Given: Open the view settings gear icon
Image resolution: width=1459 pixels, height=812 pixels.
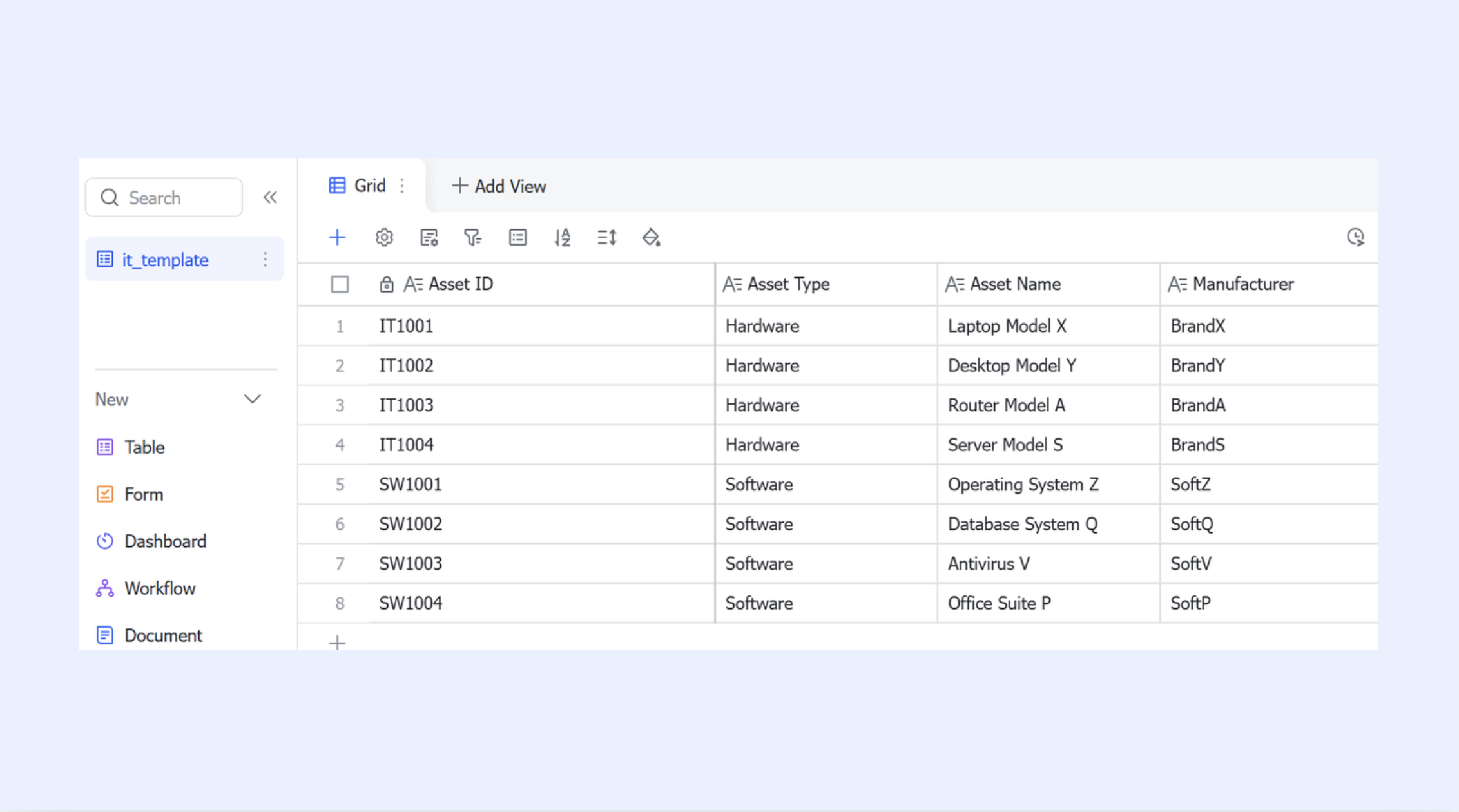Looking at the screenshot, I should [x=384, y=238].
